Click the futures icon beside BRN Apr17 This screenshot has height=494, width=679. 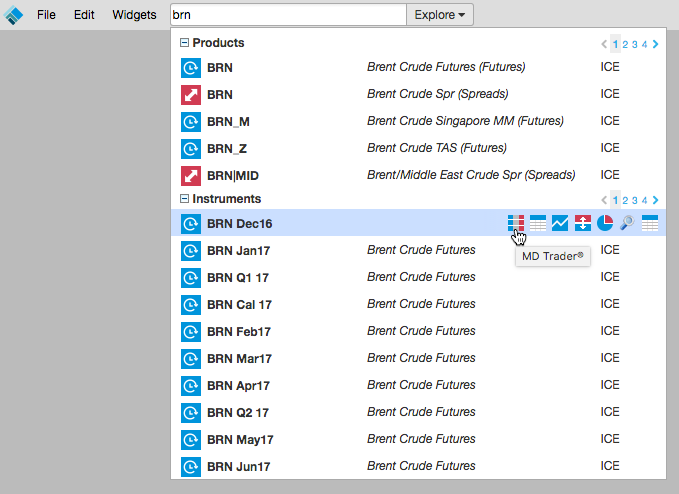pyautogui.click(x=191, y=386)
